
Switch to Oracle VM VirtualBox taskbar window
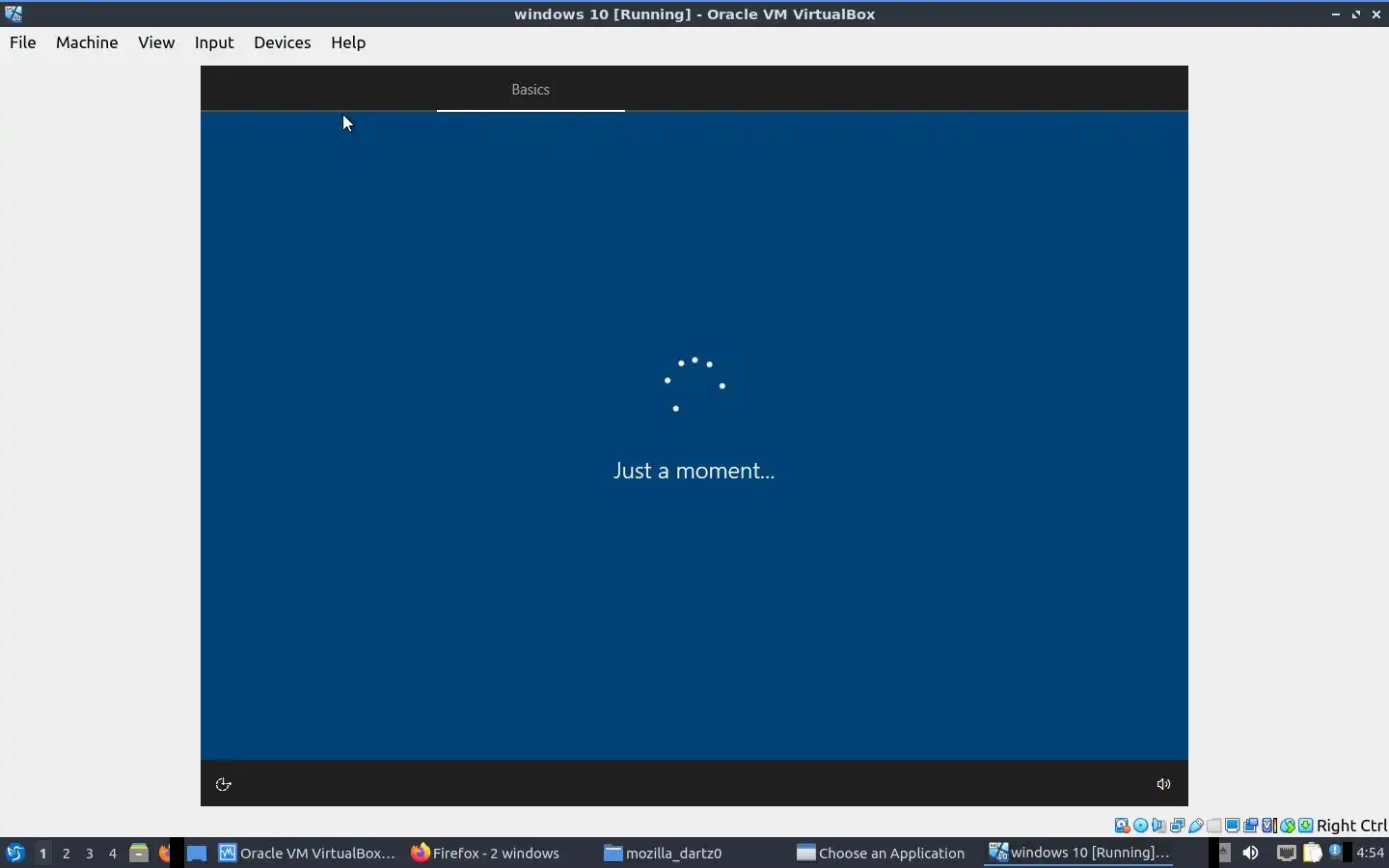click(307, 853)
